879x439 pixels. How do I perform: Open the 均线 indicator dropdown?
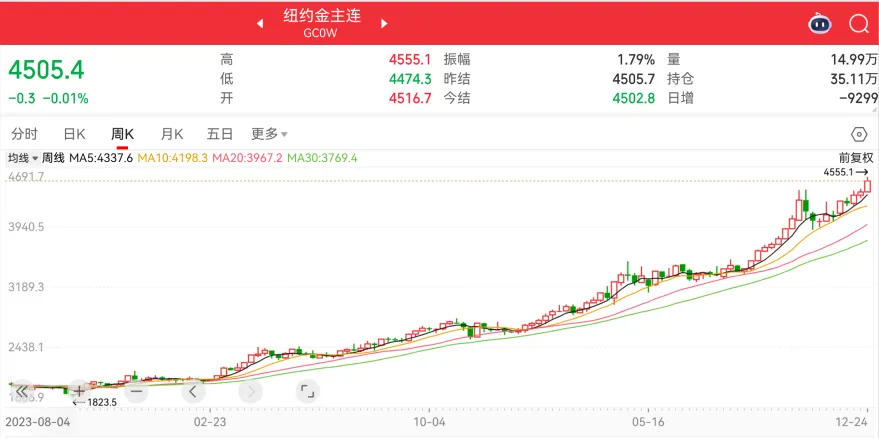pyautogui.click(x=23, y=158)
